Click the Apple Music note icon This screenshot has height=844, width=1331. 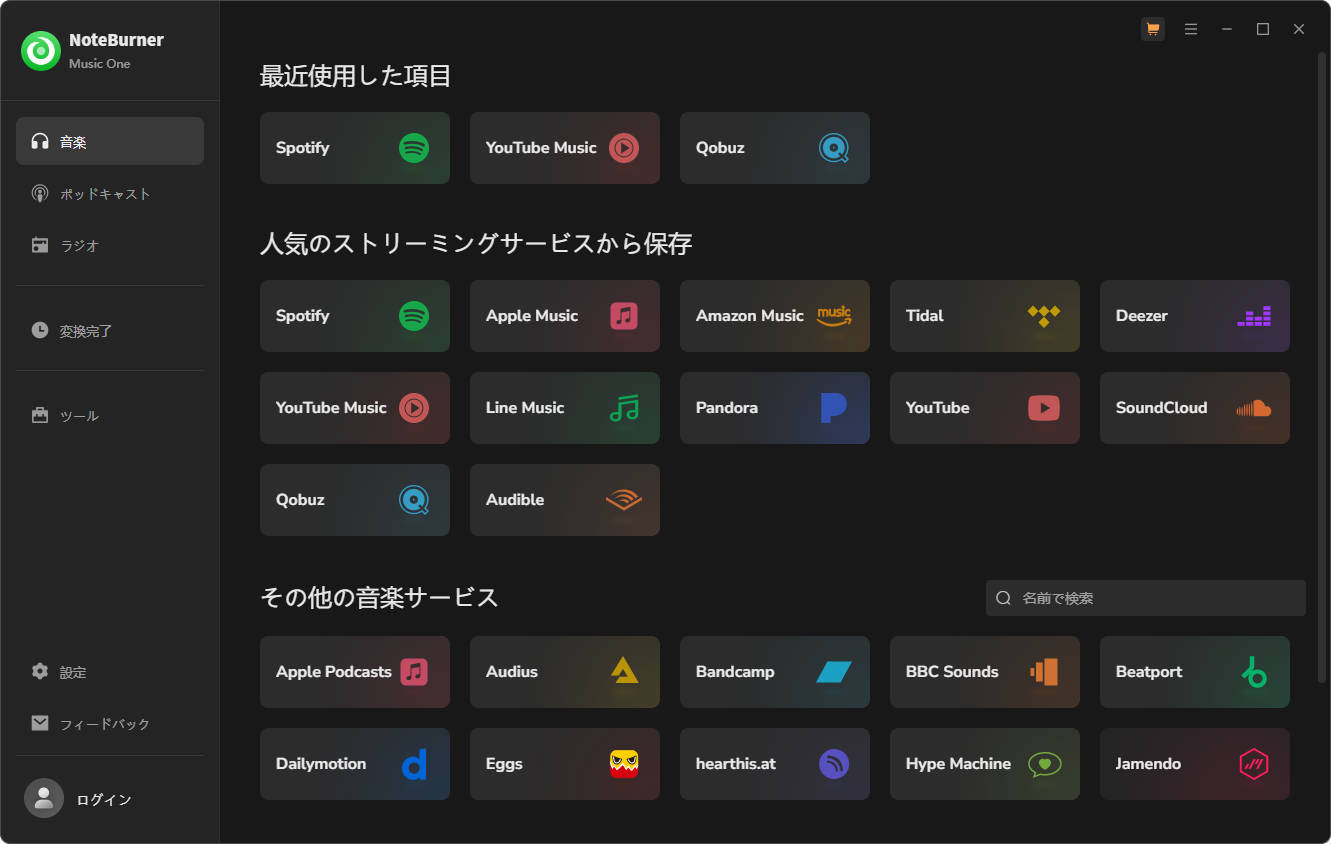coord(624,316)
